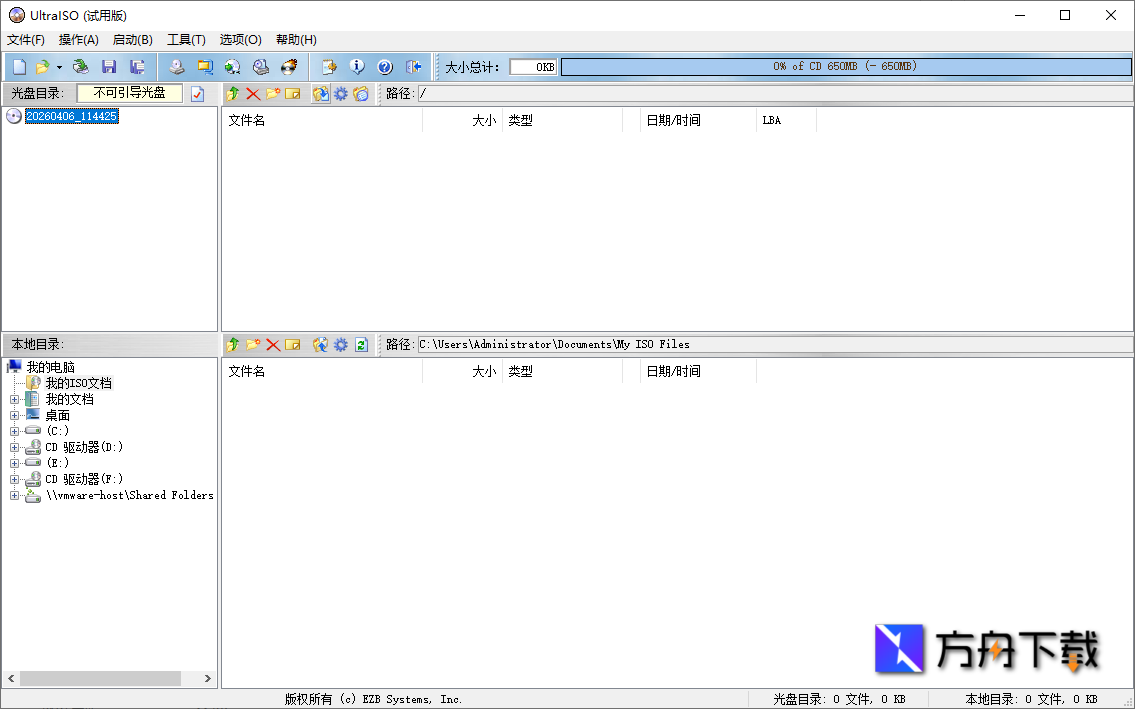Show ISO information with the blue info icon

[357, 67]
